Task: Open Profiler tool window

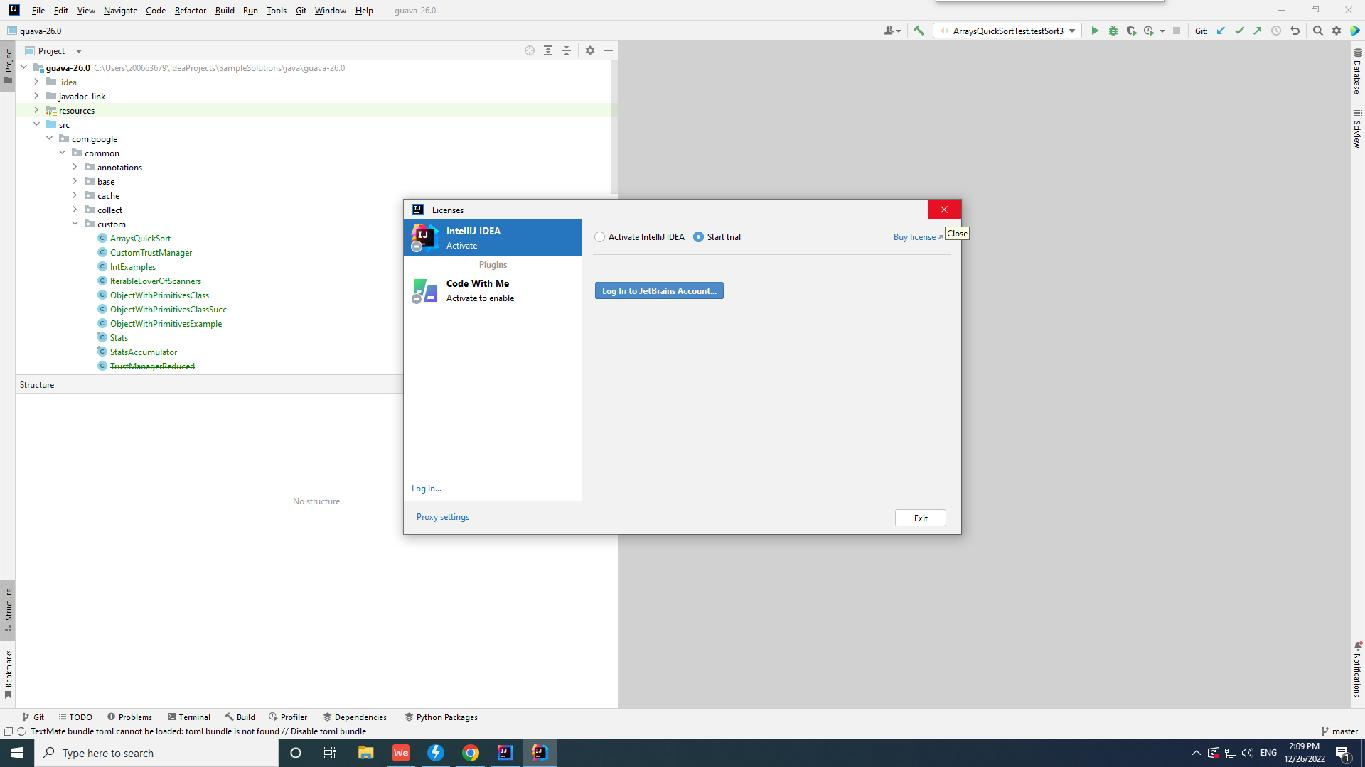Action: pyautogui.click(x=289, y=717)
